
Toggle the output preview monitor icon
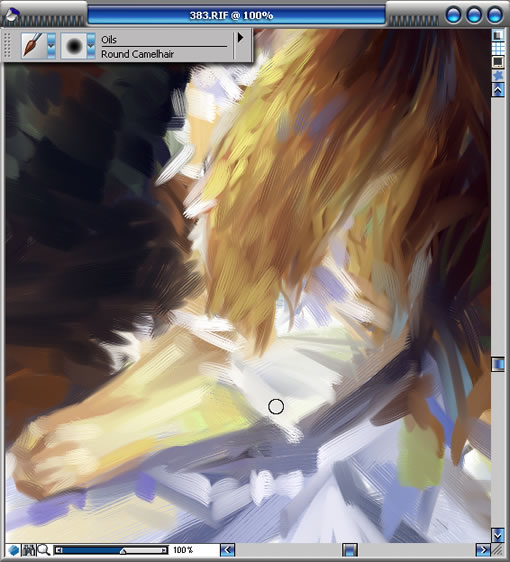pyautogui.click(x=498, y=62)
